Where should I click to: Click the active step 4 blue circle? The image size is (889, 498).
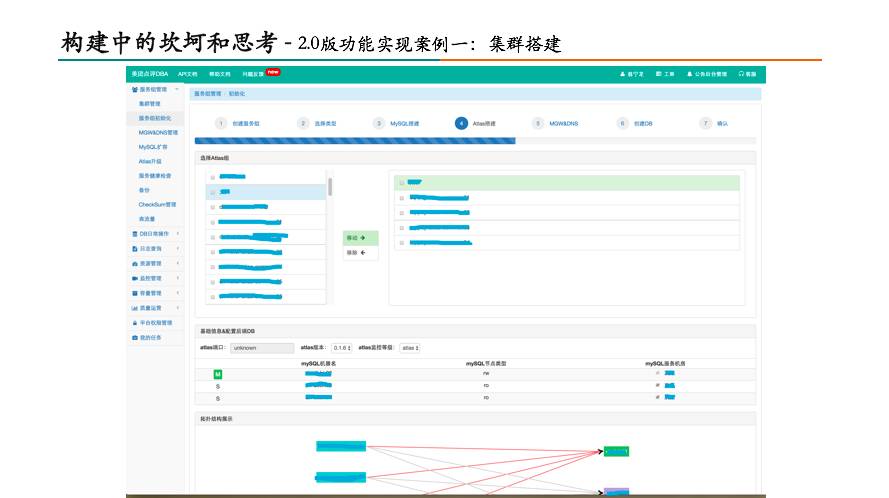[462, 123]
